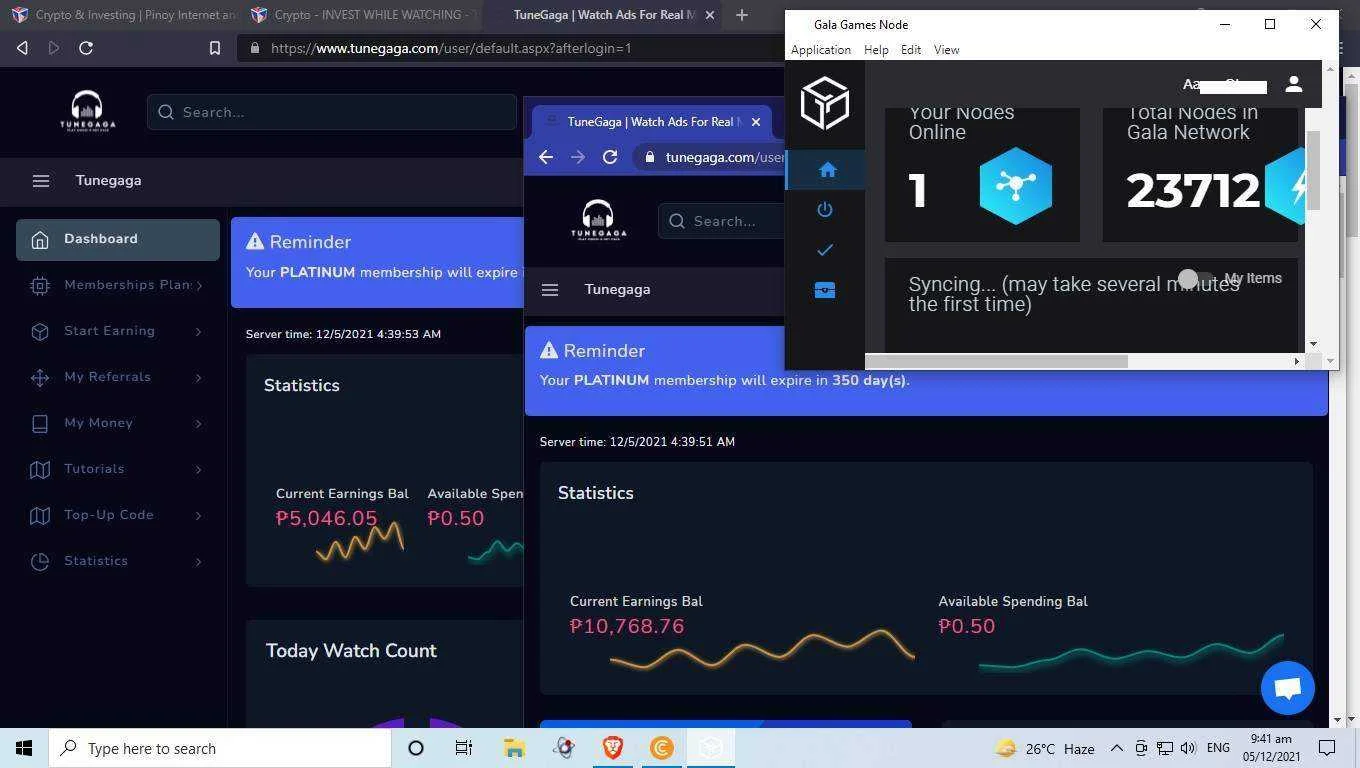This screenshot has height=768, width=1360.
Task: Select Dashboard in the TuneGaga sidebar
Action: (118, 239)
